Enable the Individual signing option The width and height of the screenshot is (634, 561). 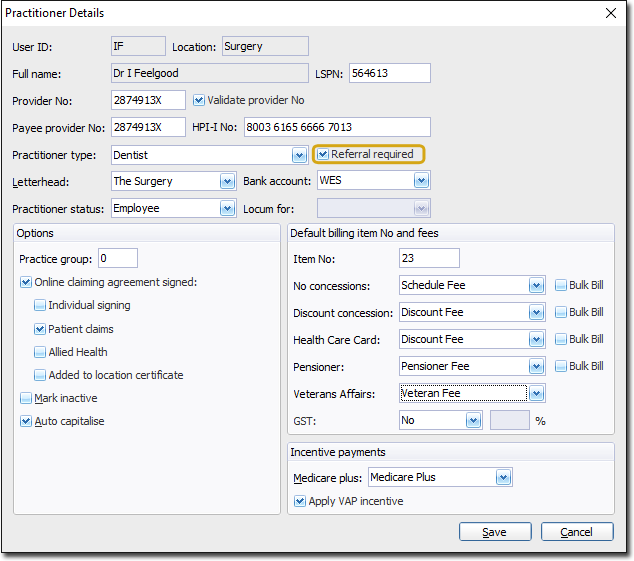tap(40, 305)
